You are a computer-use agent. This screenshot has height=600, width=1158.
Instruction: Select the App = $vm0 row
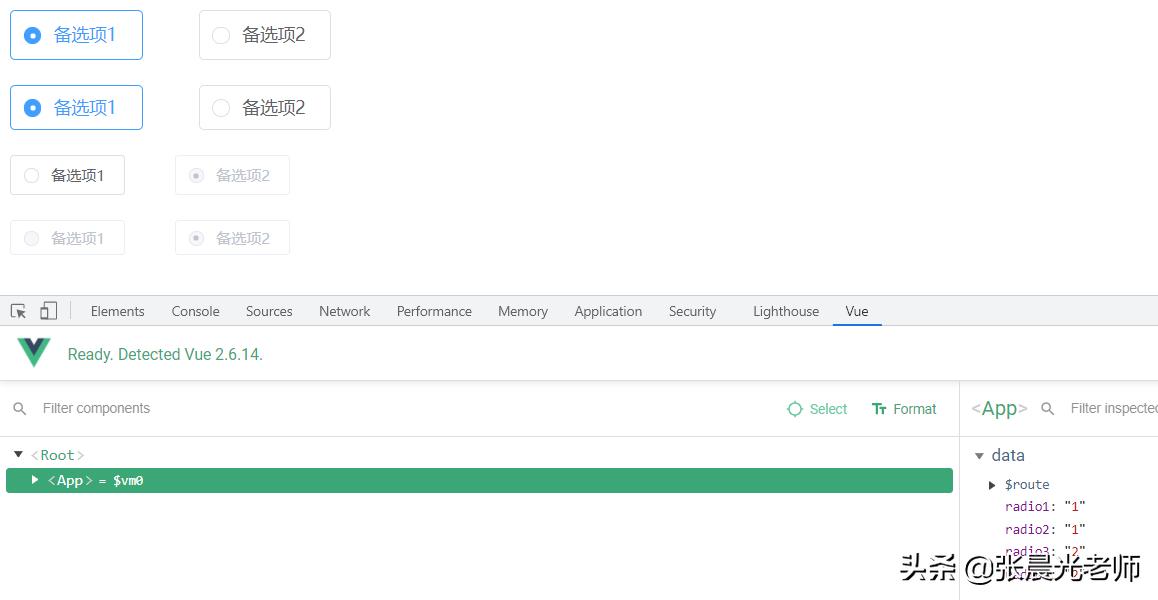coord(479,480)
